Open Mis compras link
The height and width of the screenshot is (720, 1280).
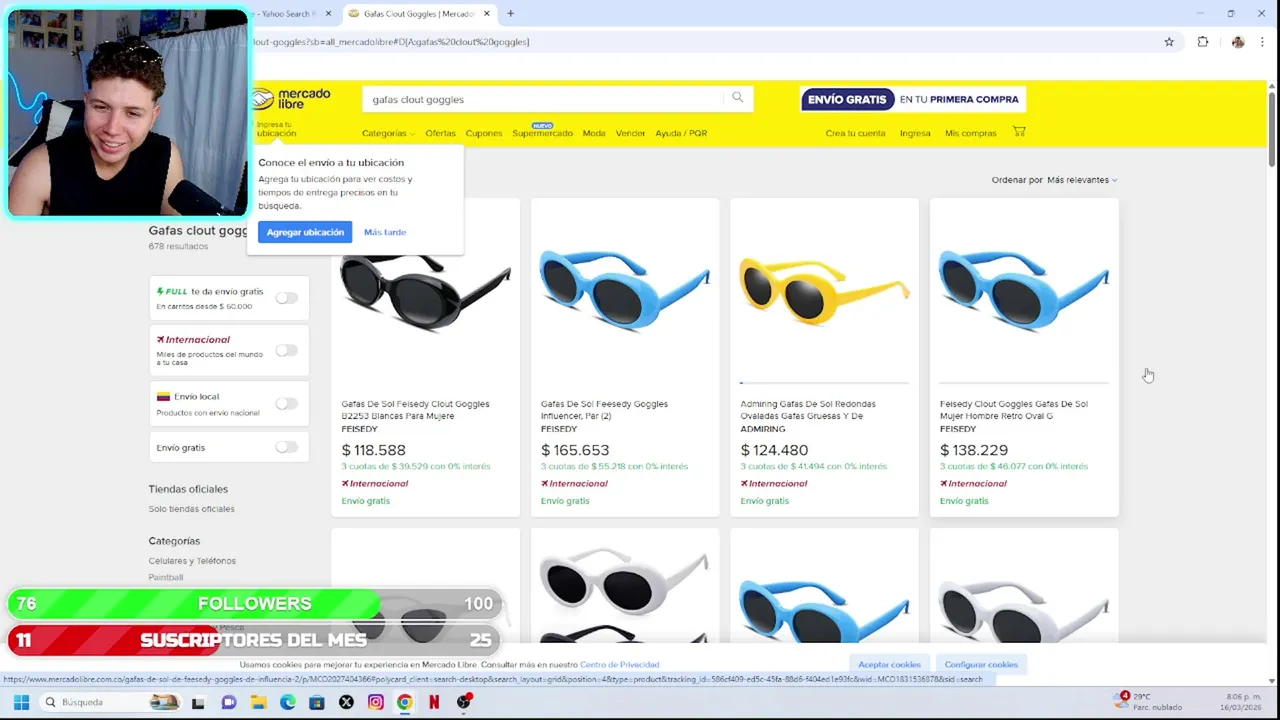pyautogui.click(x=971, y=133)
